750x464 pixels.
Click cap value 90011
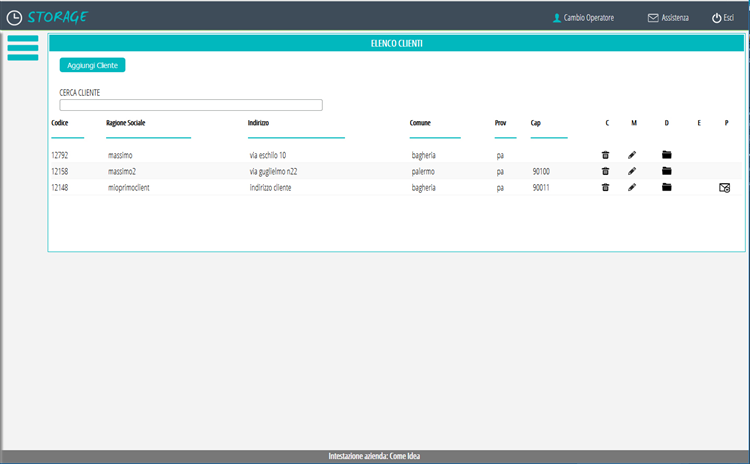click(541, 188)
